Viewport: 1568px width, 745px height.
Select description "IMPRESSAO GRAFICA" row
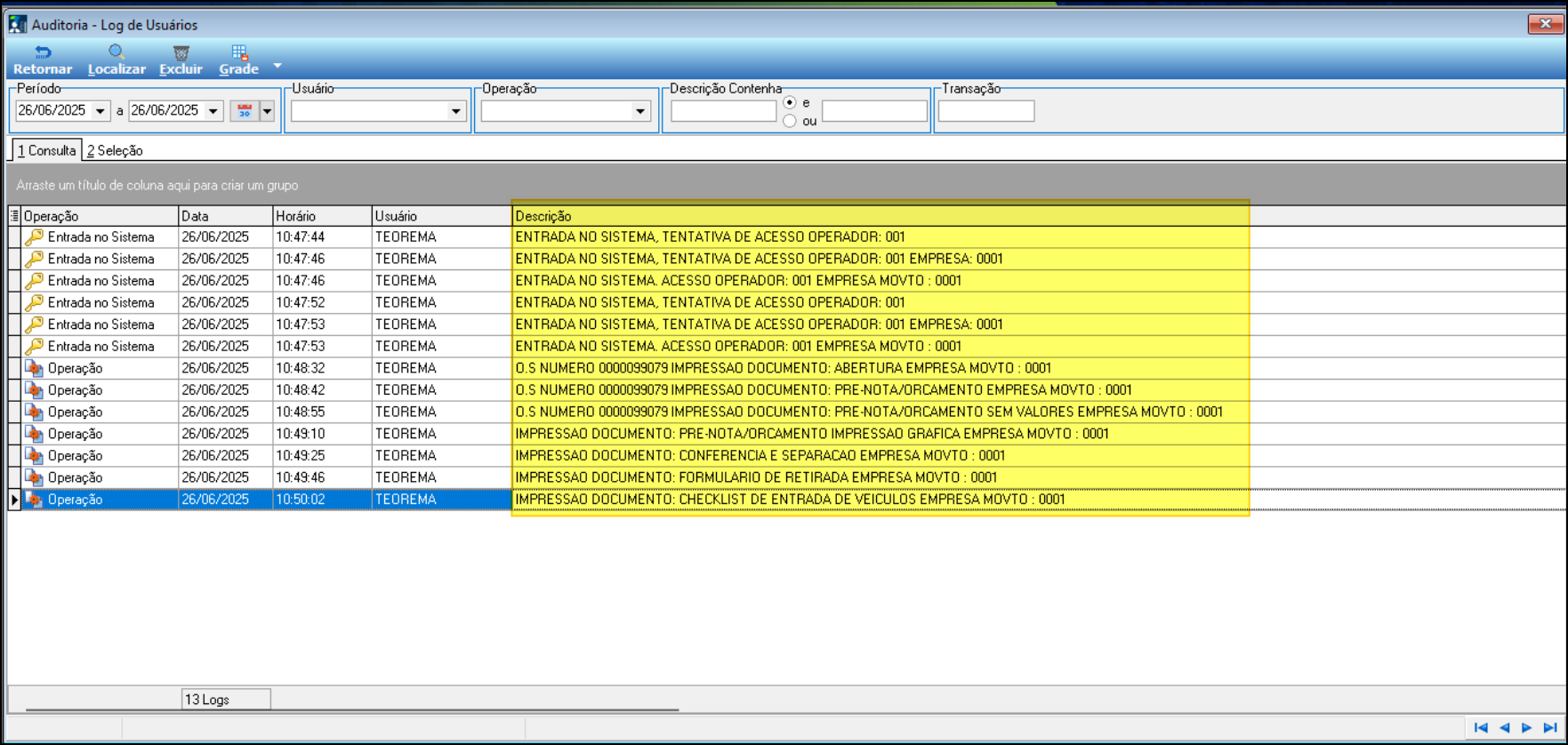812,434
